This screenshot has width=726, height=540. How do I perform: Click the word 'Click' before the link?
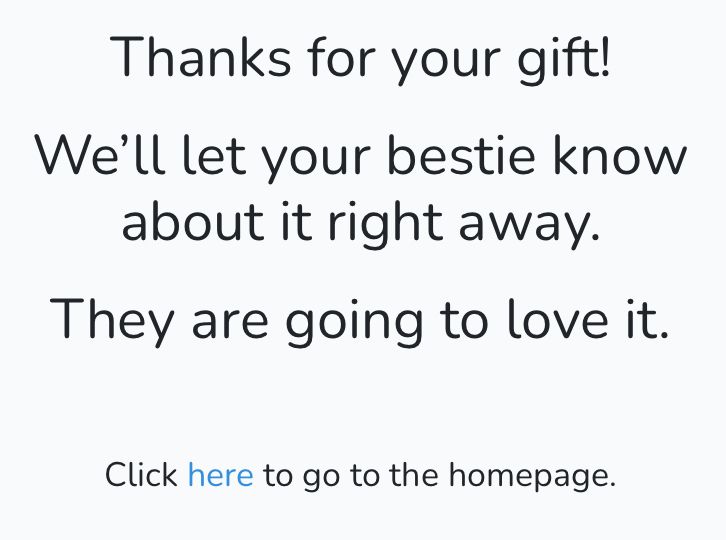[141, 475]
